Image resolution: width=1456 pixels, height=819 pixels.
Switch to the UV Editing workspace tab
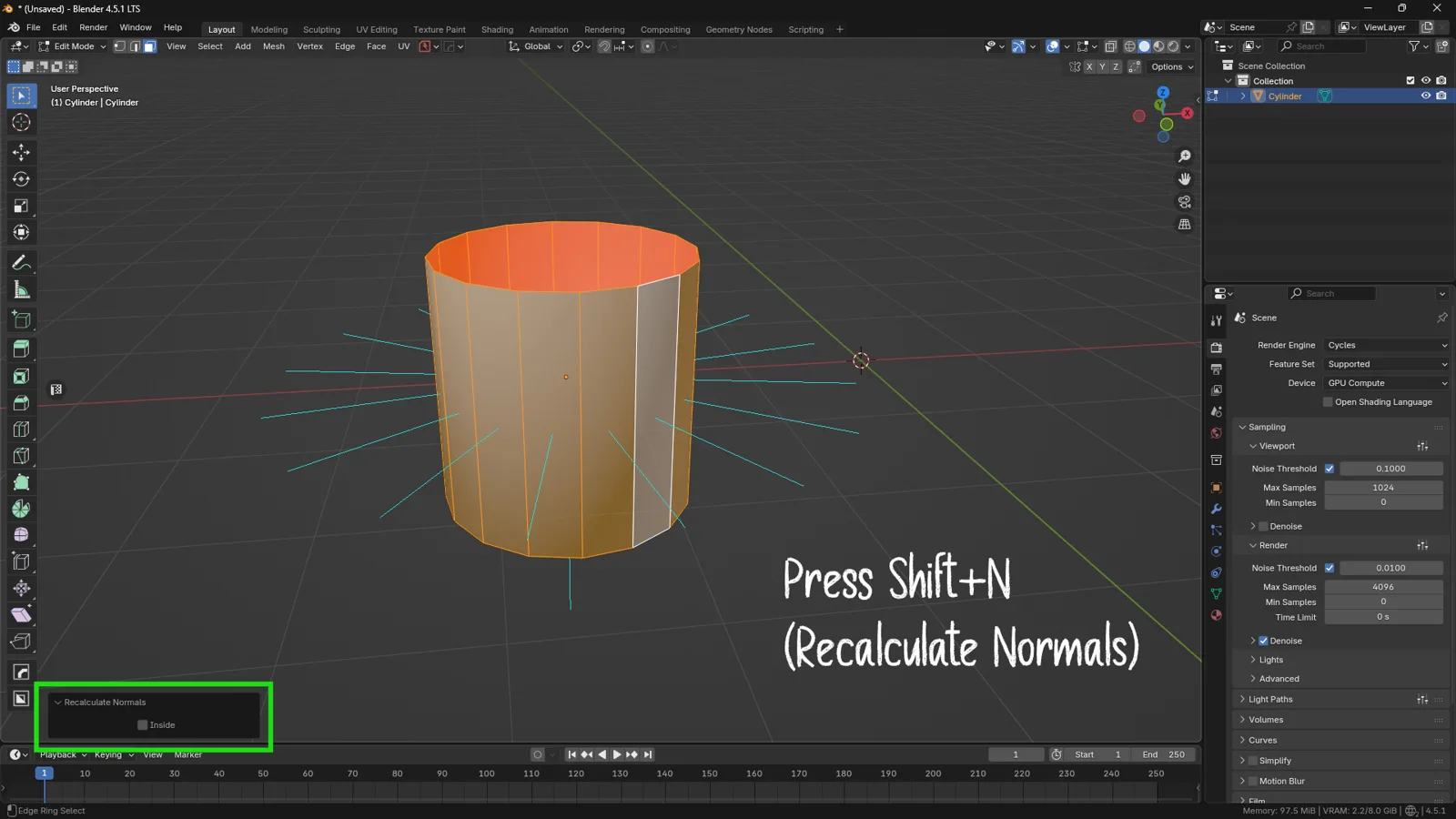(377, 29)
